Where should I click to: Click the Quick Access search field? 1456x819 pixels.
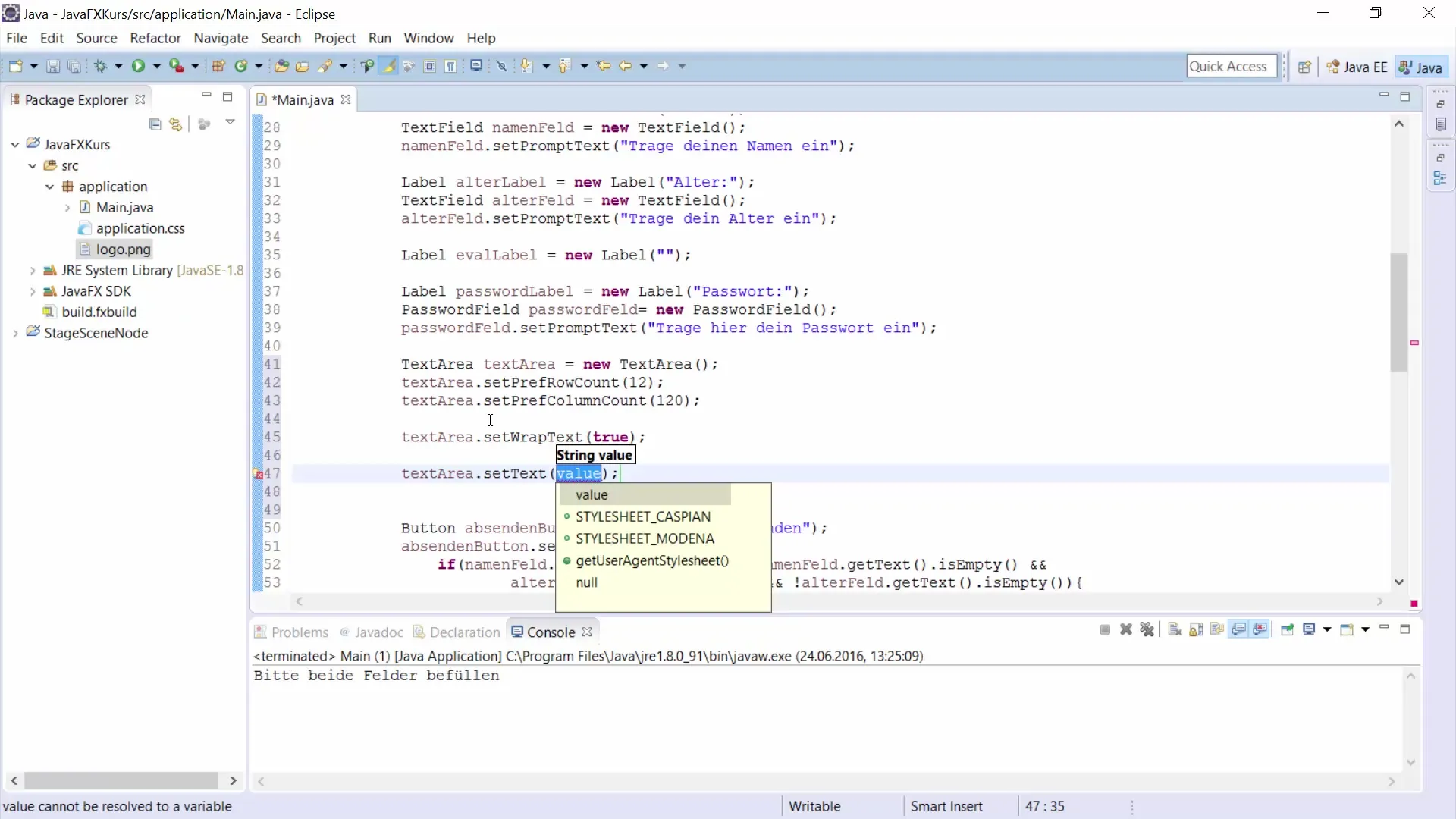pyautogui.click(x=1232, y=66)
